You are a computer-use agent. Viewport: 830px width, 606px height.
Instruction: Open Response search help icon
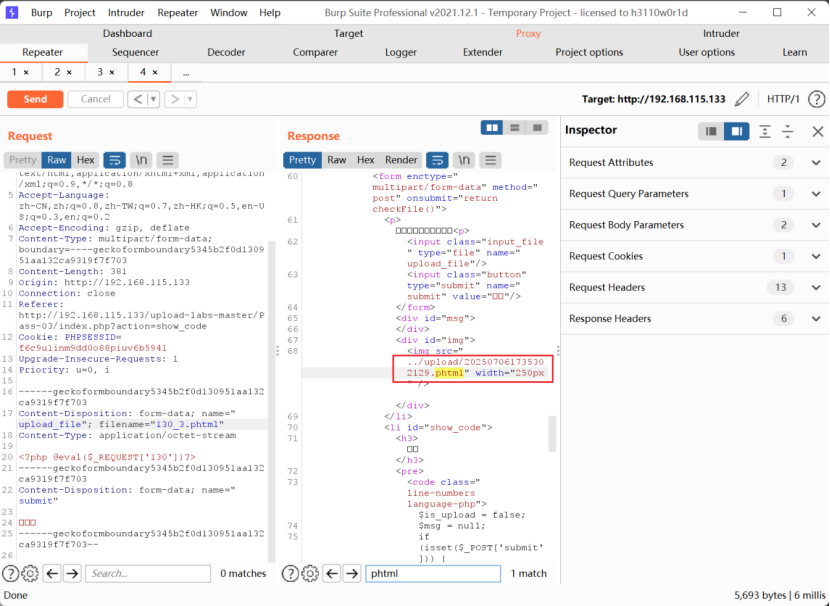pos(290,573)
